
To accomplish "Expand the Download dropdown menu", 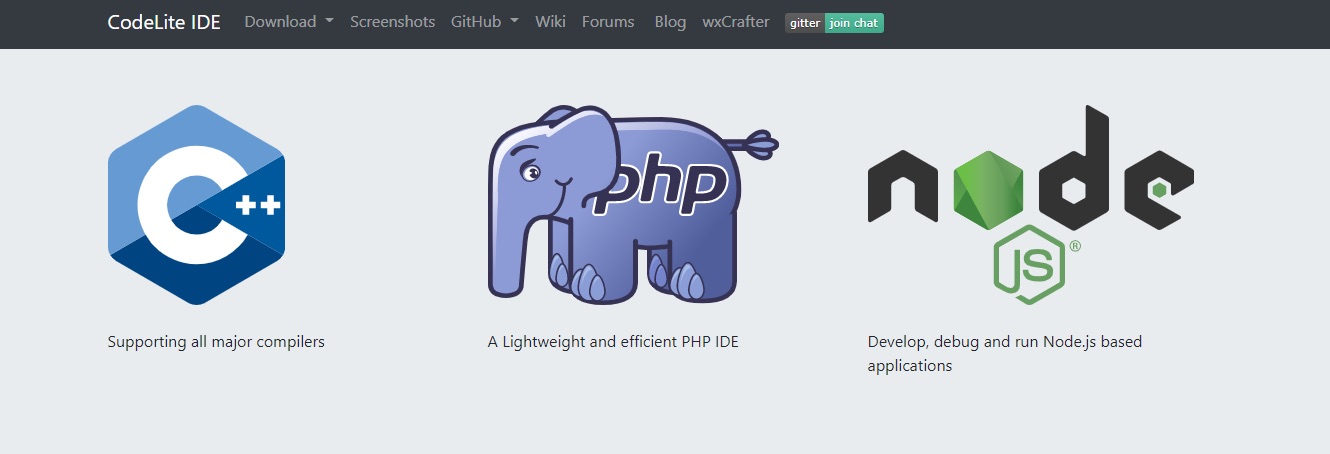I will (x=289, y=22).
